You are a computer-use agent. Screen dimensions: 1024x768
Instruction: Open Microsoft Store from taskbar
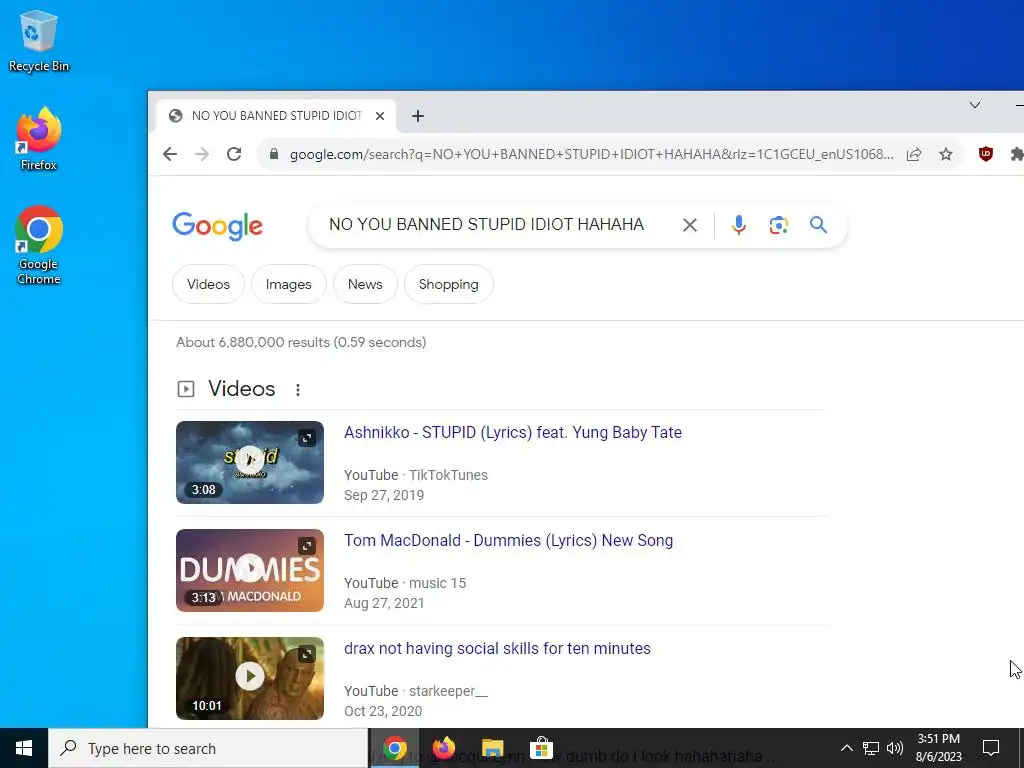tap(541, 748)
